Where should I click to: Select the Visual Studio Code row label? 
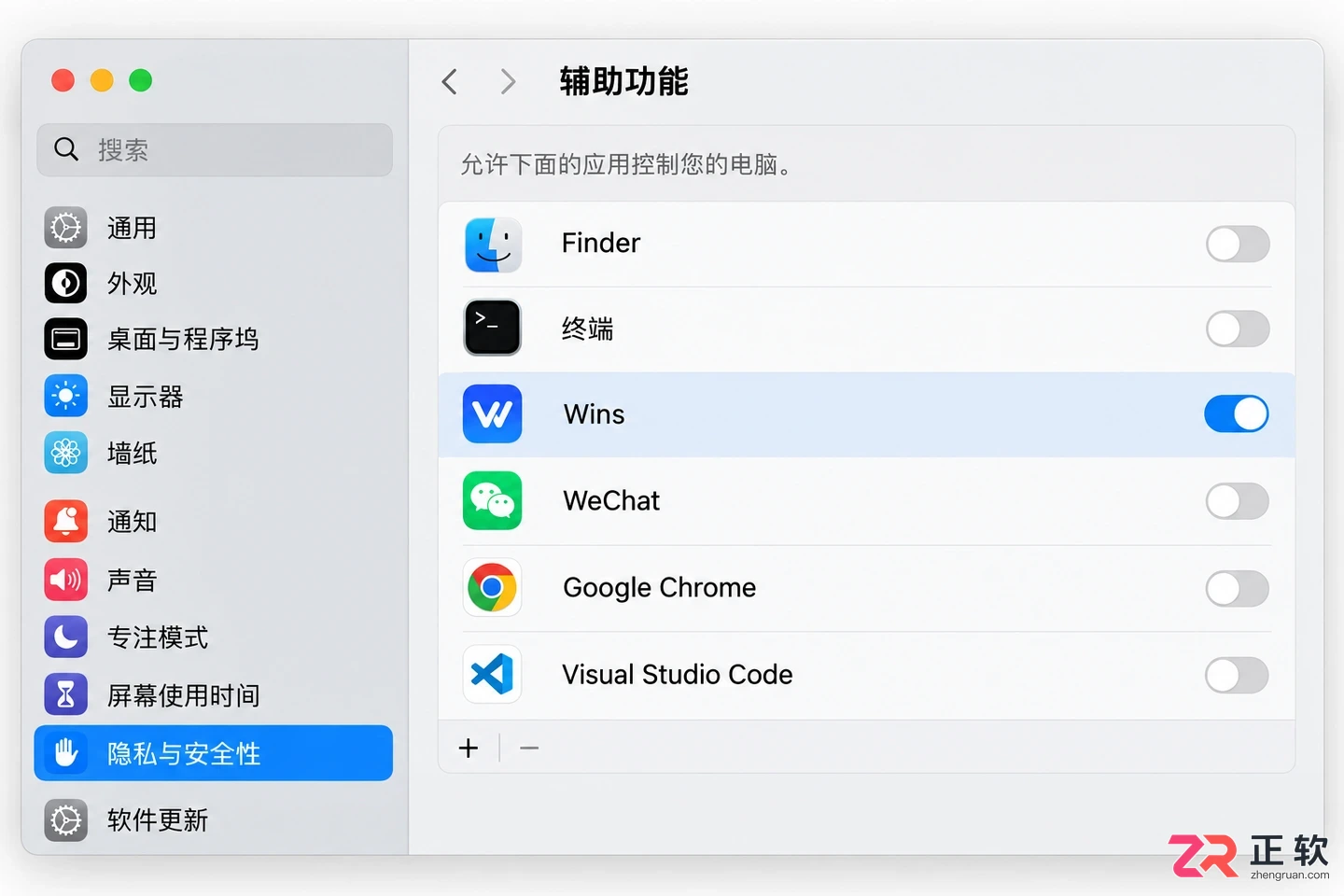[678, 675]
